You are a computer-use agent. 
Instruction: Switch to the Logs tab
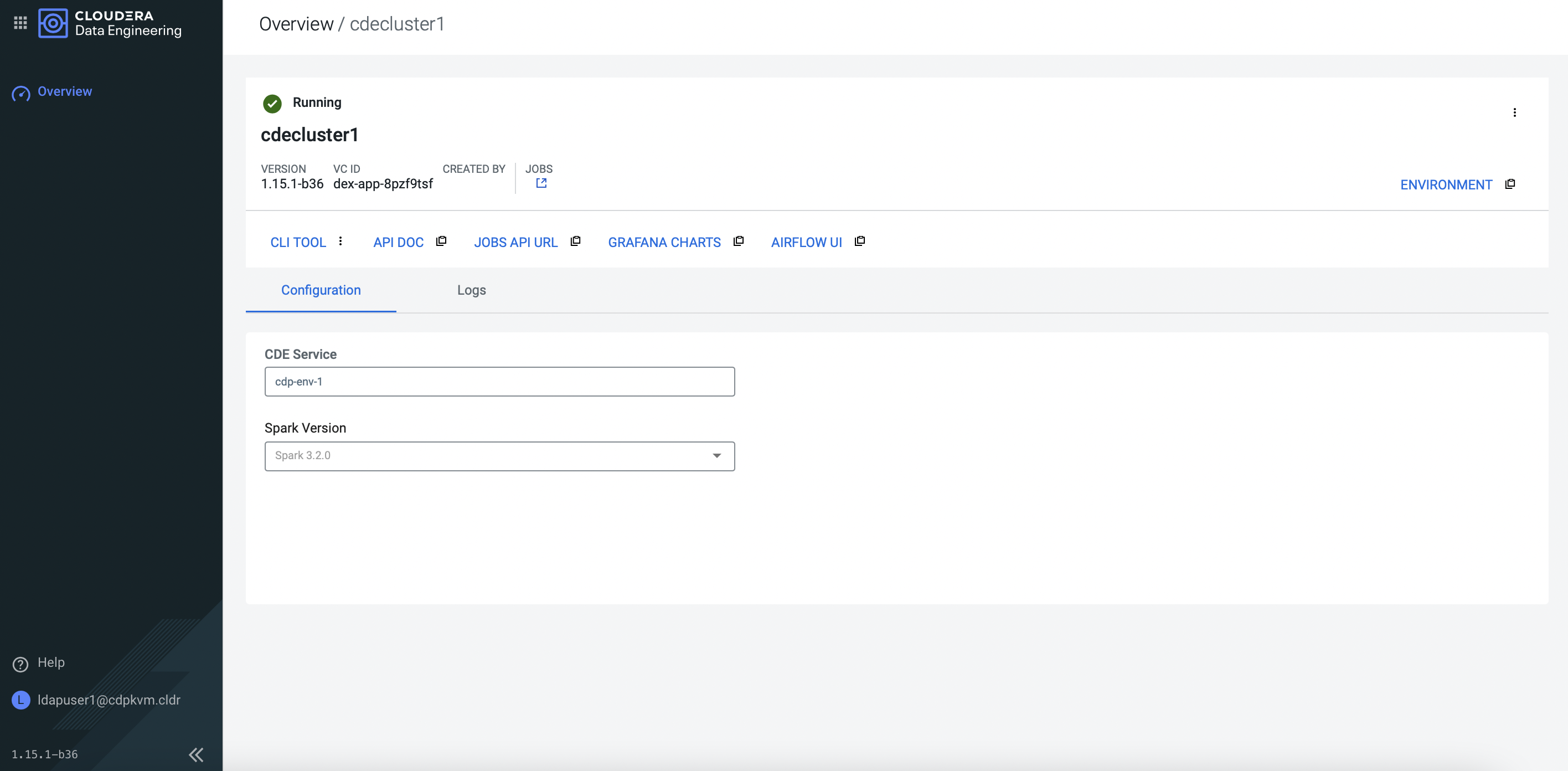point(471,290)
